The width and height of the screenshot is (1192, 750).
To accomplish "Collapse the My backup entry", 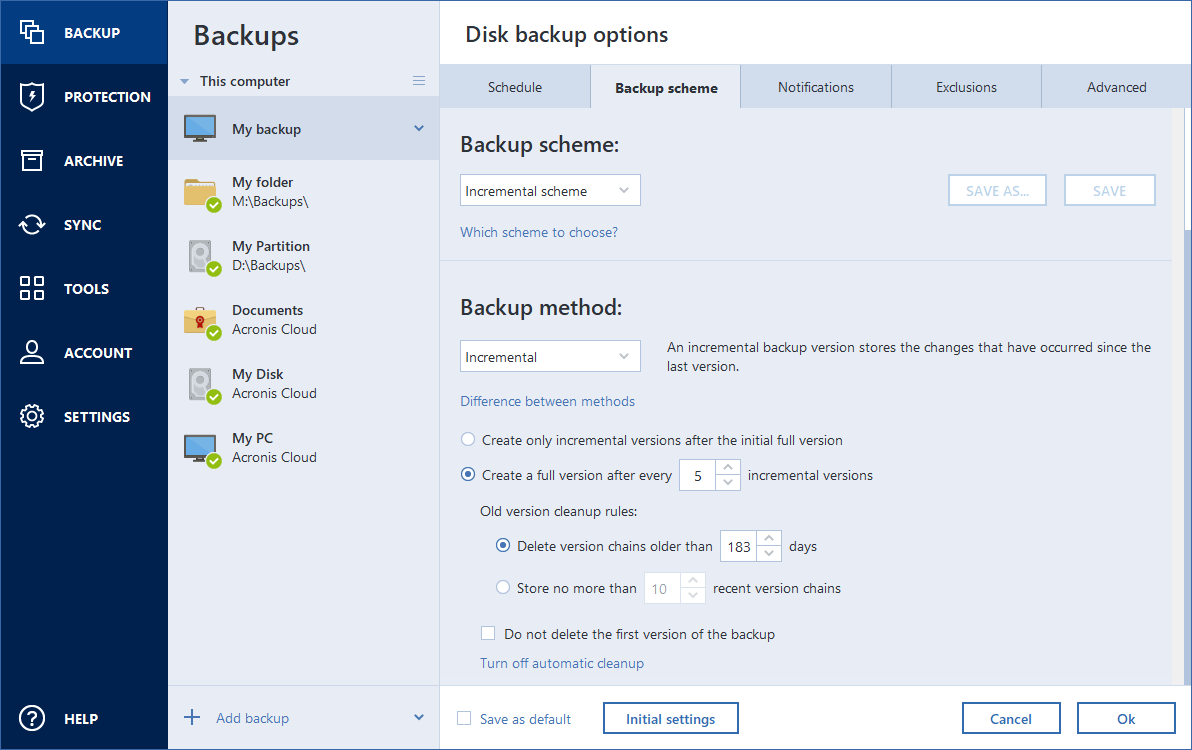I will (x=420, y=128).
